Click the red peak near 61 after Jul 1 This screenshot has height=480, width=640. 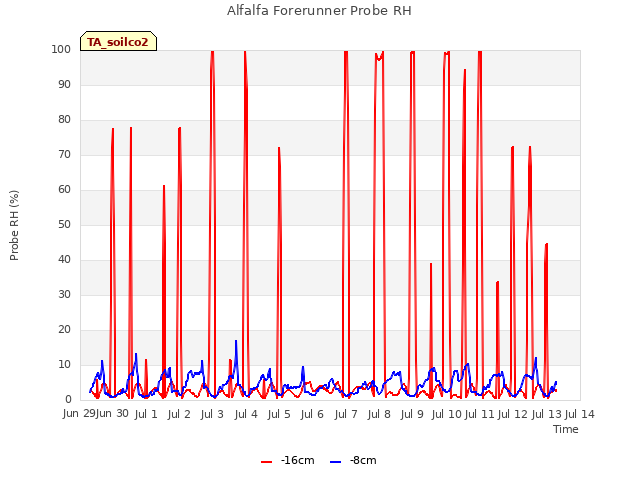(x=164, y=186)
